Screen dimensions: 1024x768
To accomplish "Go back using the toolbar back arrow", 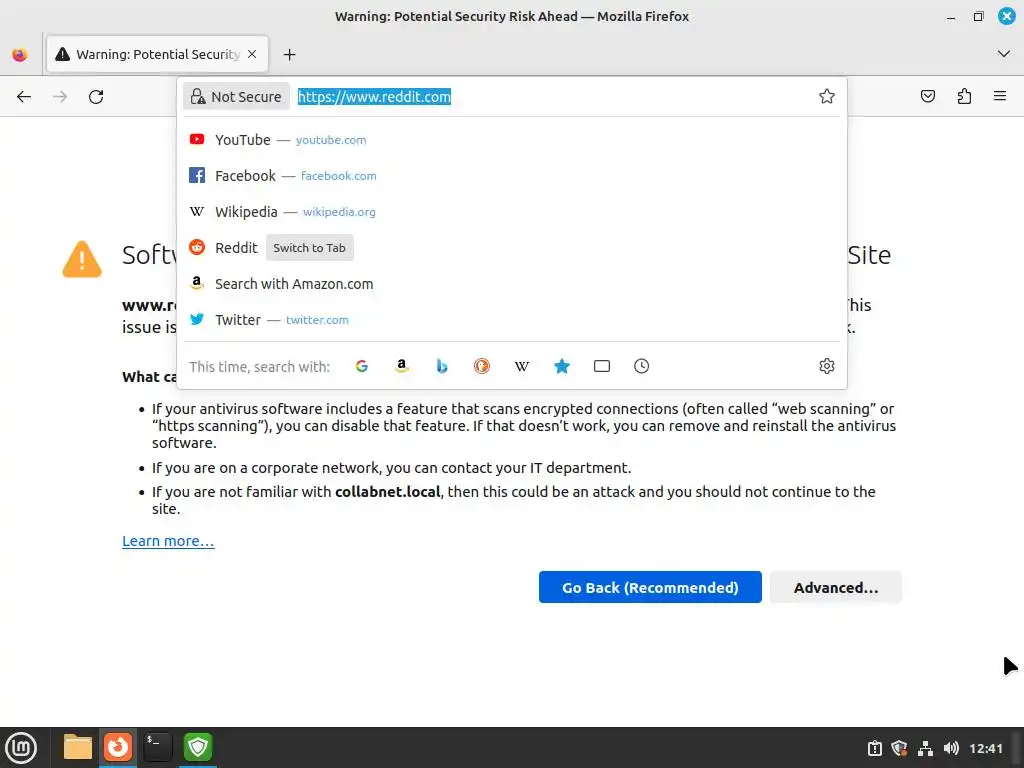I will (24, 97).
